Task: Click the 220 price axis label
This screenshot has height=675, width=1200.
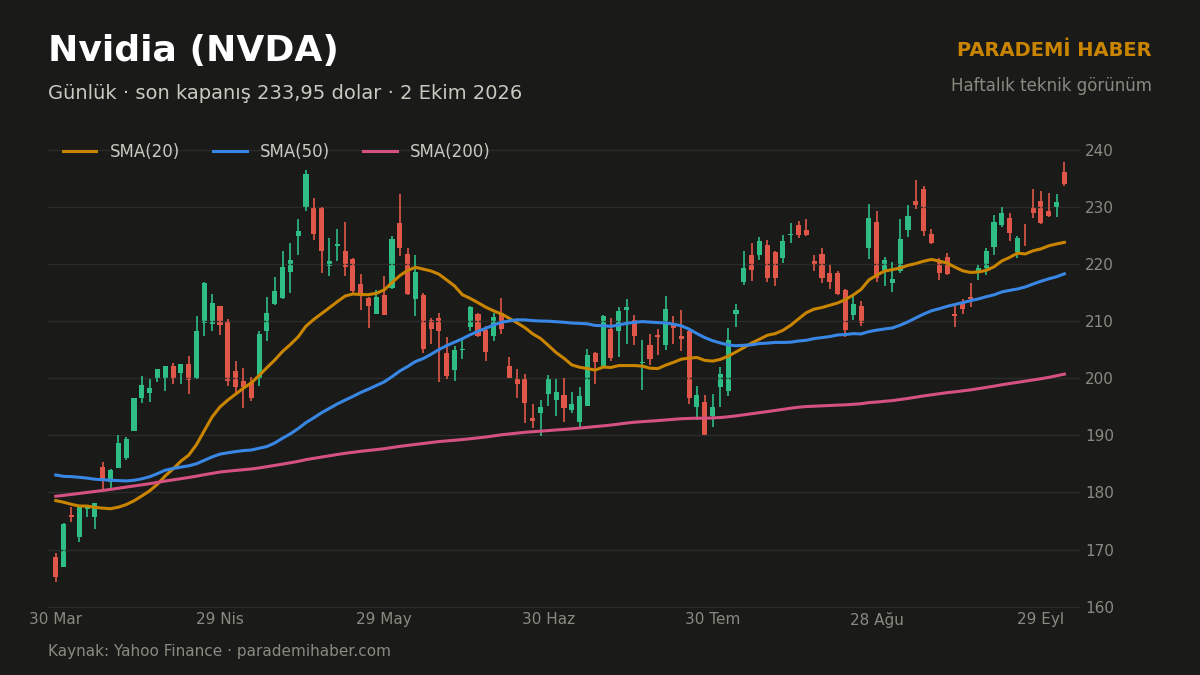Action: tap(1098, 264)
